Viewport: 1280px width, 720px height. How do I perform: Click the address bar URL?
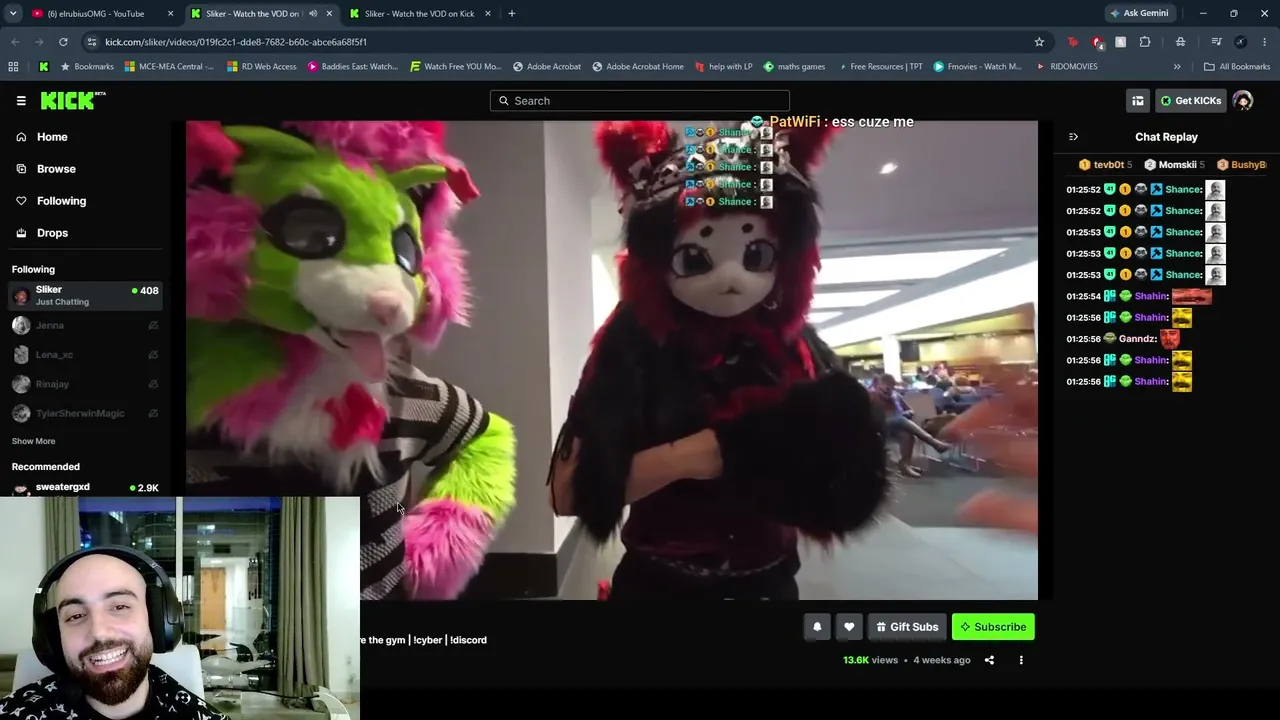pyautogui.click(x=236, y=42)
